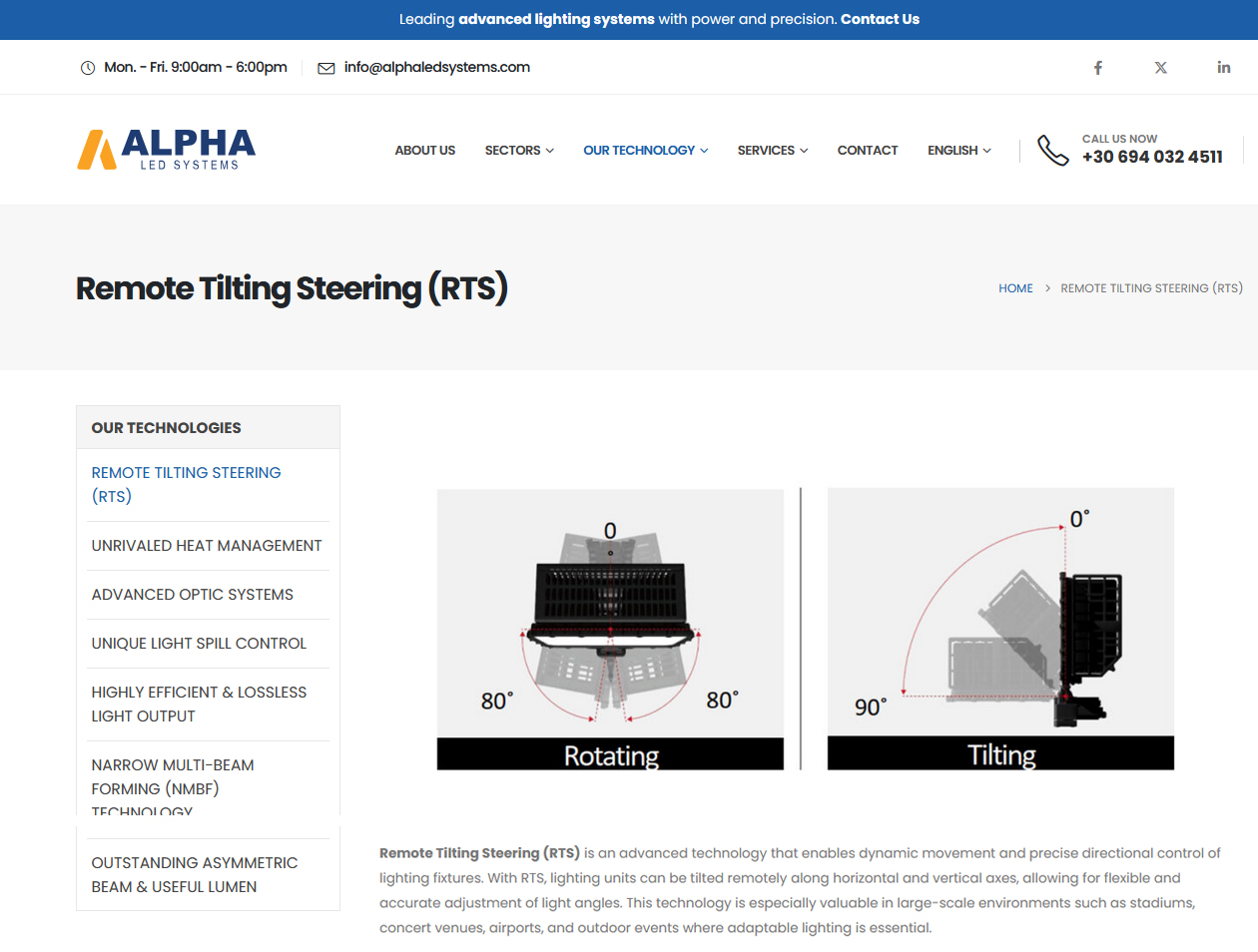Screen dimensions: 1258x952
Task: Click the envelope email icon
Action: click(x=325, y=68)
